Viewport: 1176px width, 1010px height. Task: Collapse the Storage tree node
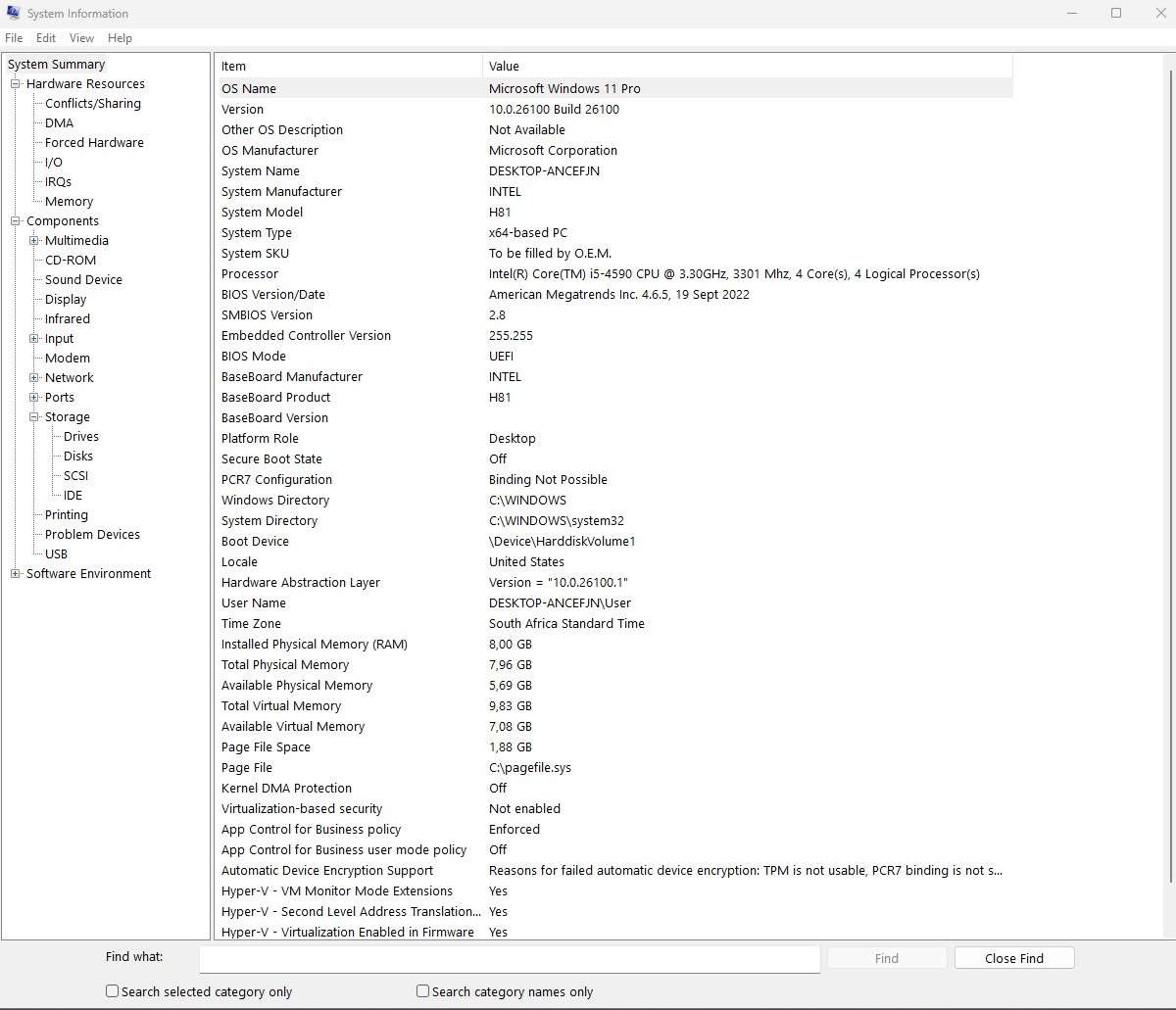tap(34, 416)
